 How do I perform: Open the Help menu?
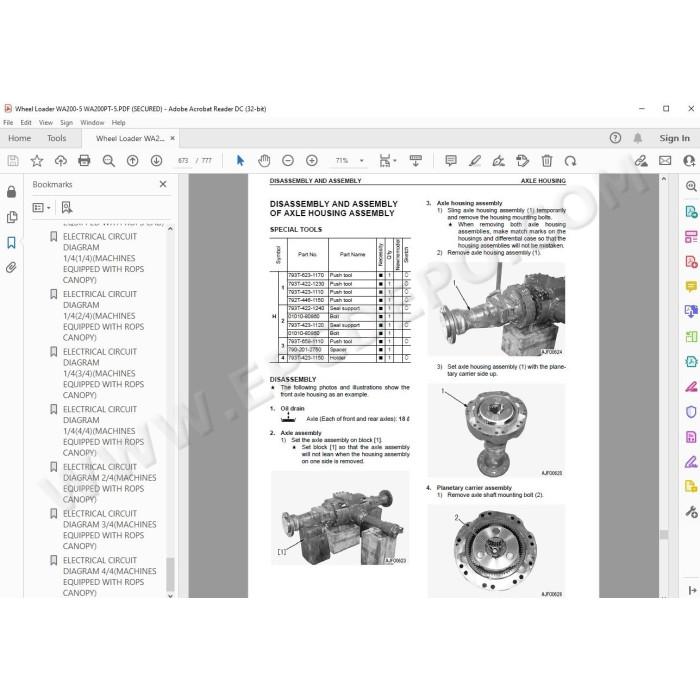(x=118, y=122)
